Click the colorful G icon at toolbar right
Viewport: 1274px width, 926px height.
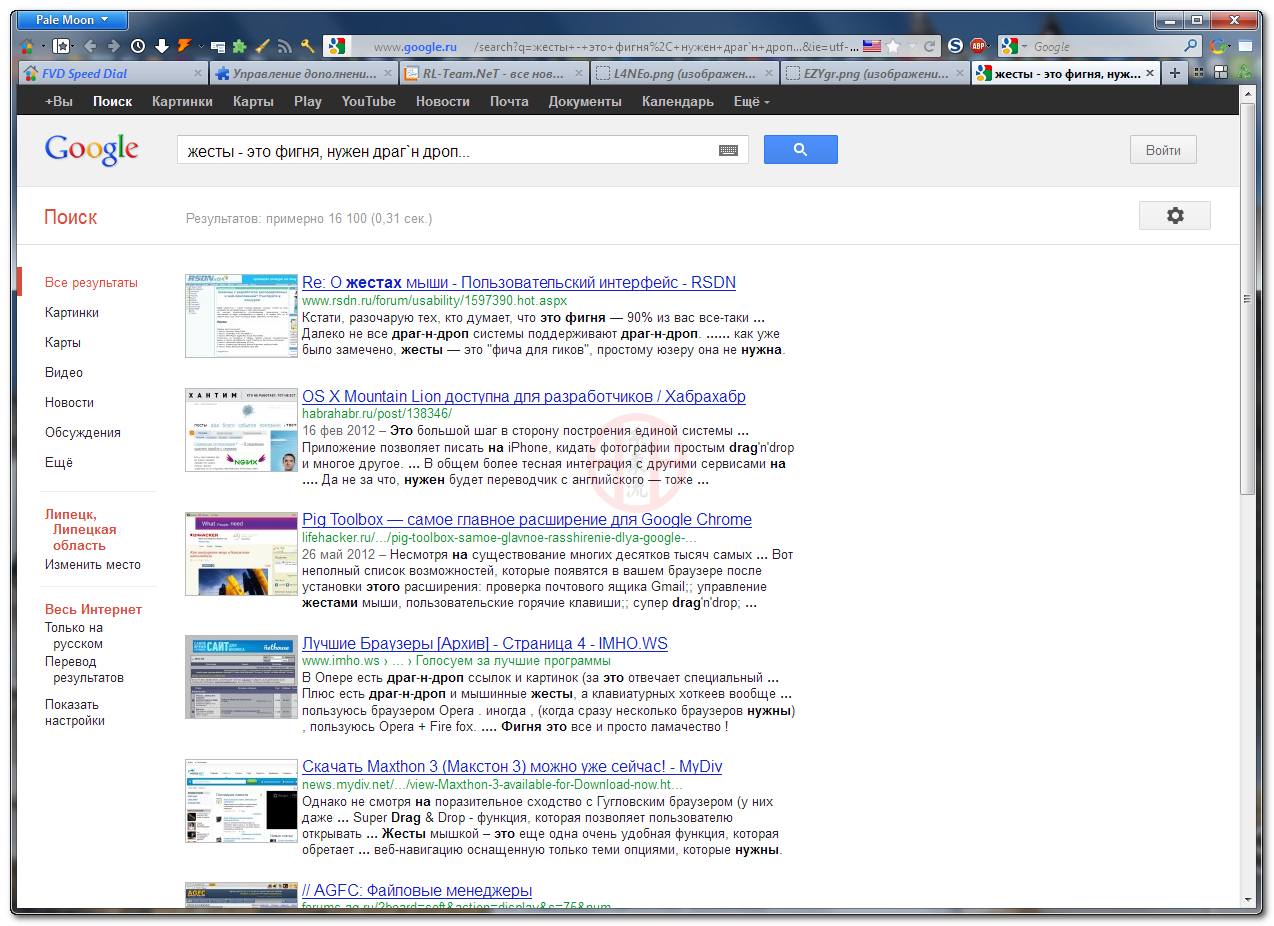1217,46
